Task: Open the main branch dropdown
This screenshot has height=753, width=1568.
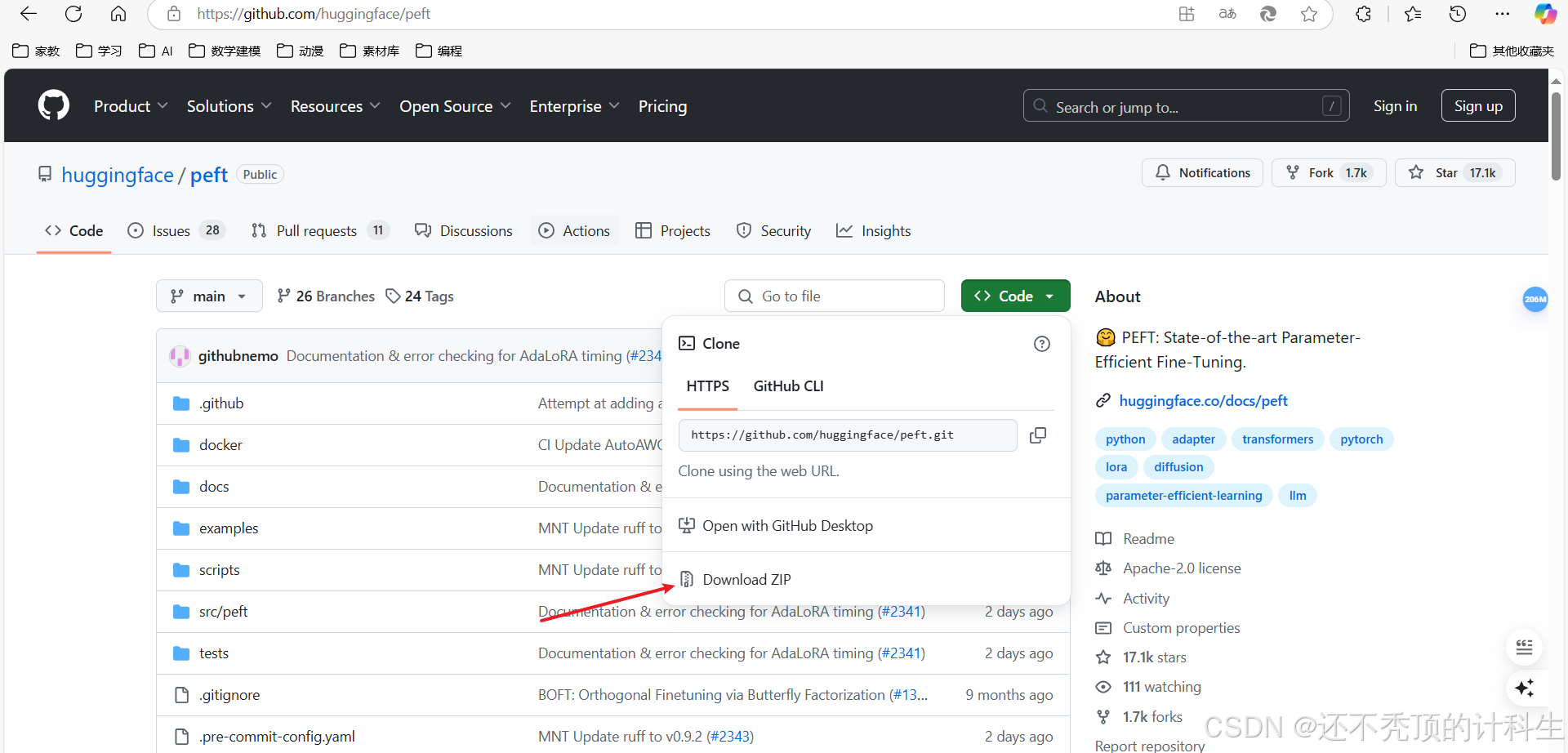Action: tap(209, 296)
